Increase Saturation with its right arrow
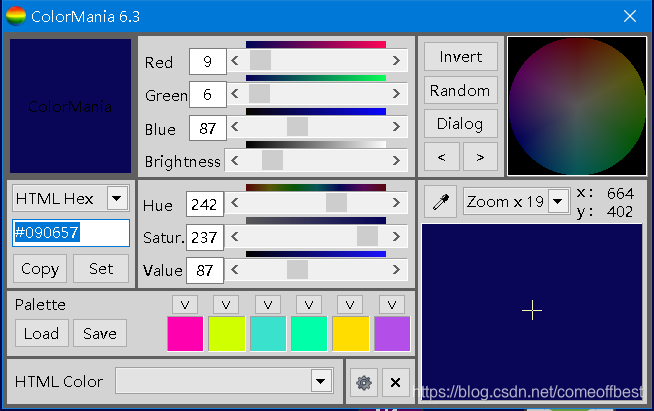 pyautogui.click(x=396, y=237)
